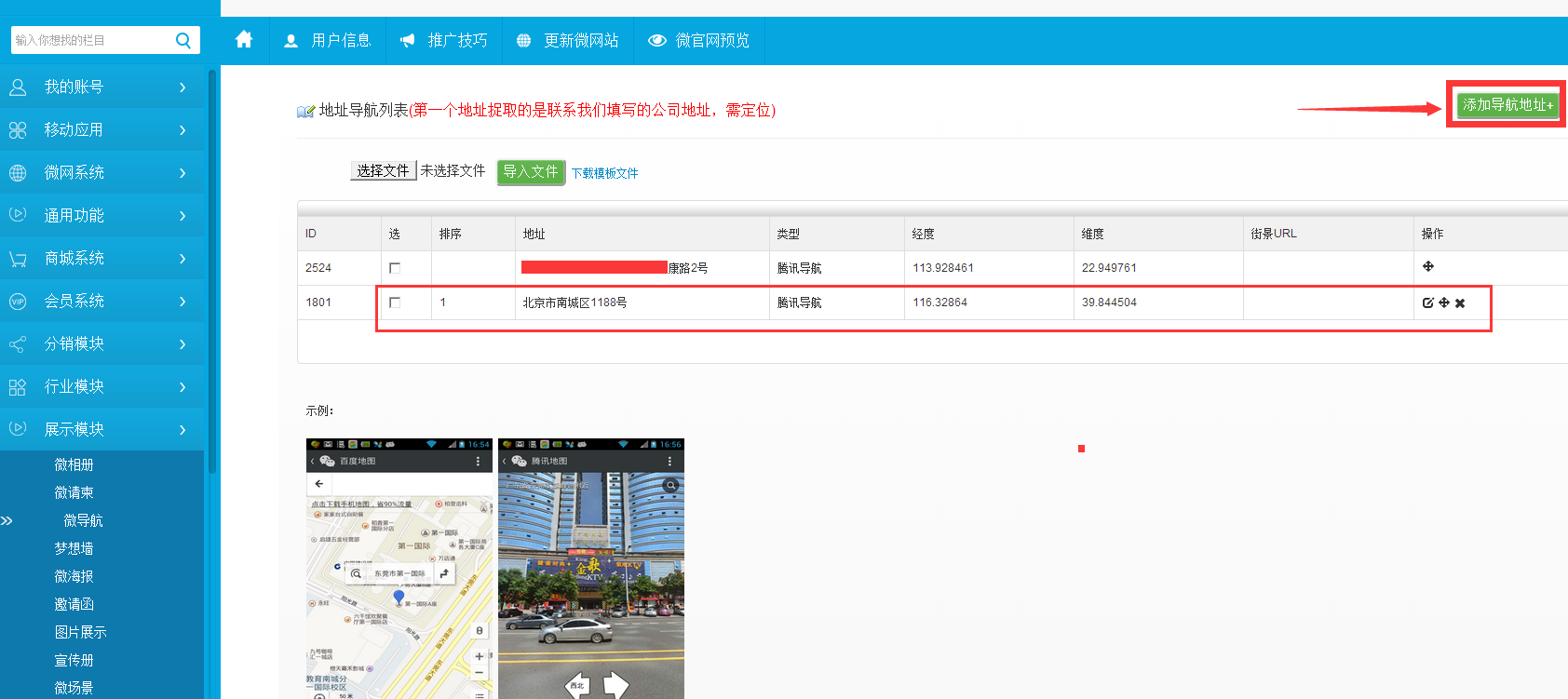Click the 会员系统 VIP icon

point(18,302)
